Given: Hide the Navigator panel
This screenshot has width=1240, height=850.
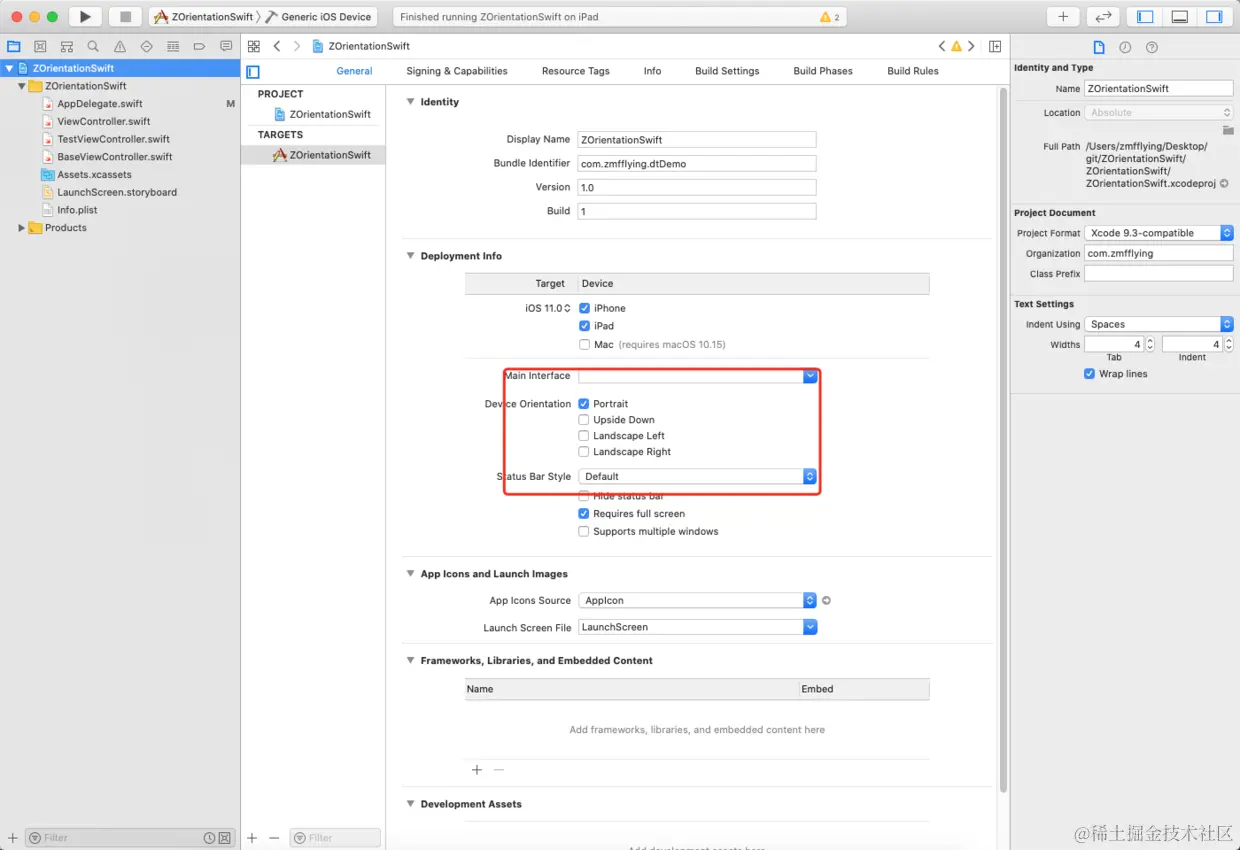Looking at the screenshot, I should click(x=1145, y=16).
